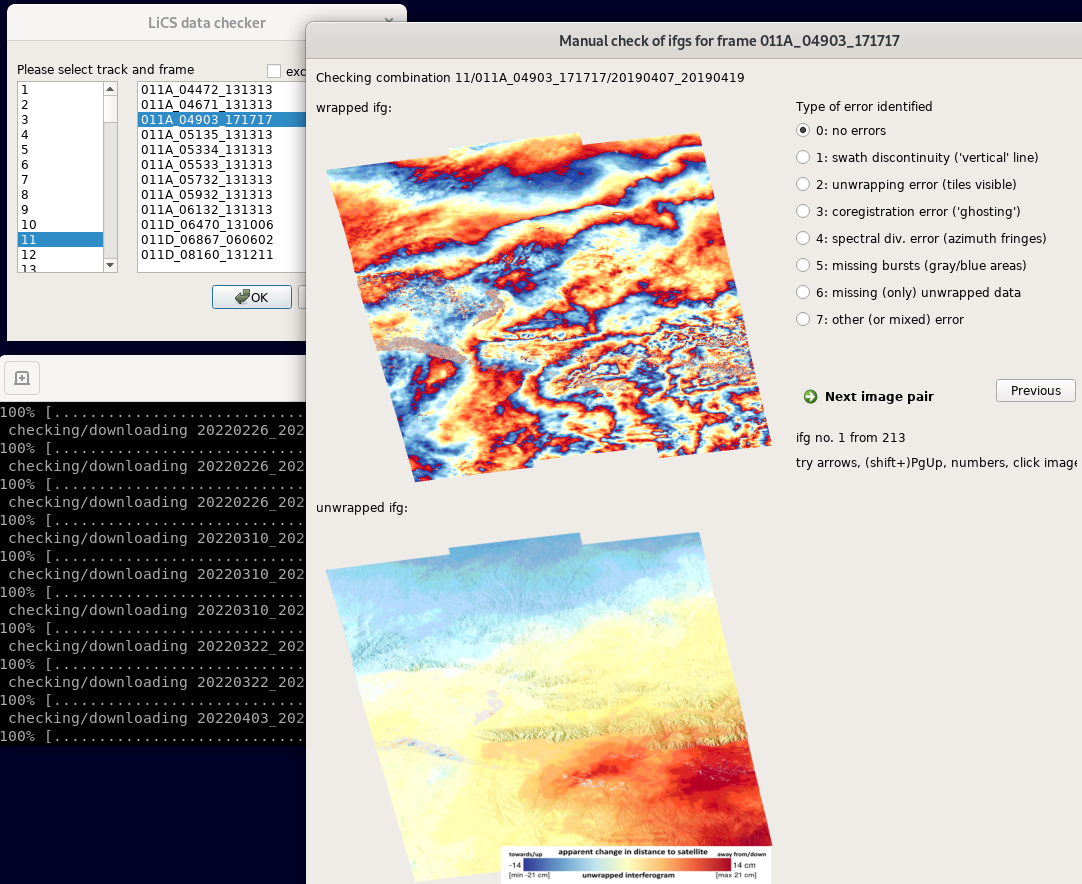This screenshot has height=884, width=1082.
Task: Click the track list scroll-up arrow
Action: pyautogui.click(x=110, y=89)
